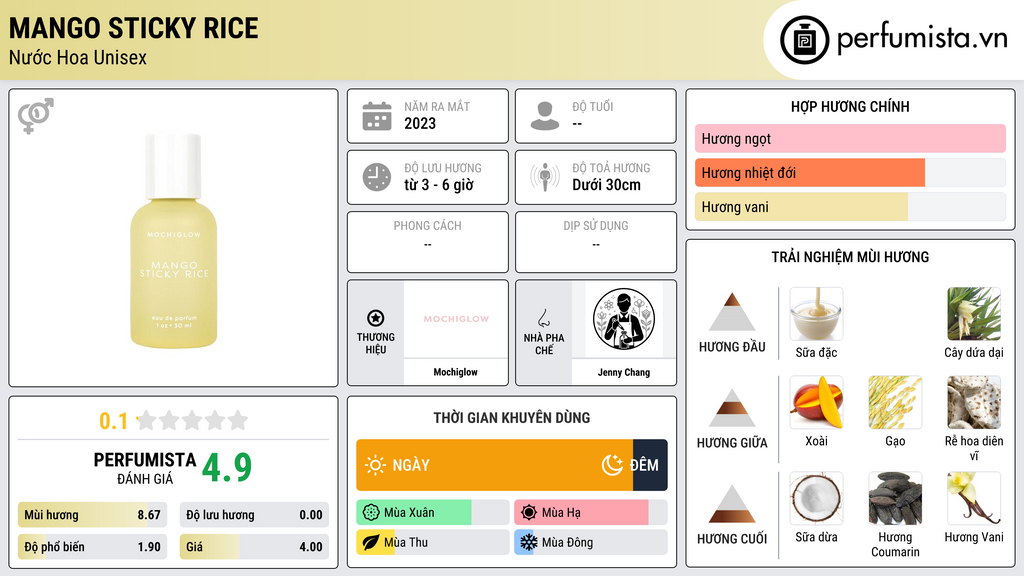This screenshot has width=1024, height=576.
Task: Open the Gạo rice note image
Action: (895, 402)
